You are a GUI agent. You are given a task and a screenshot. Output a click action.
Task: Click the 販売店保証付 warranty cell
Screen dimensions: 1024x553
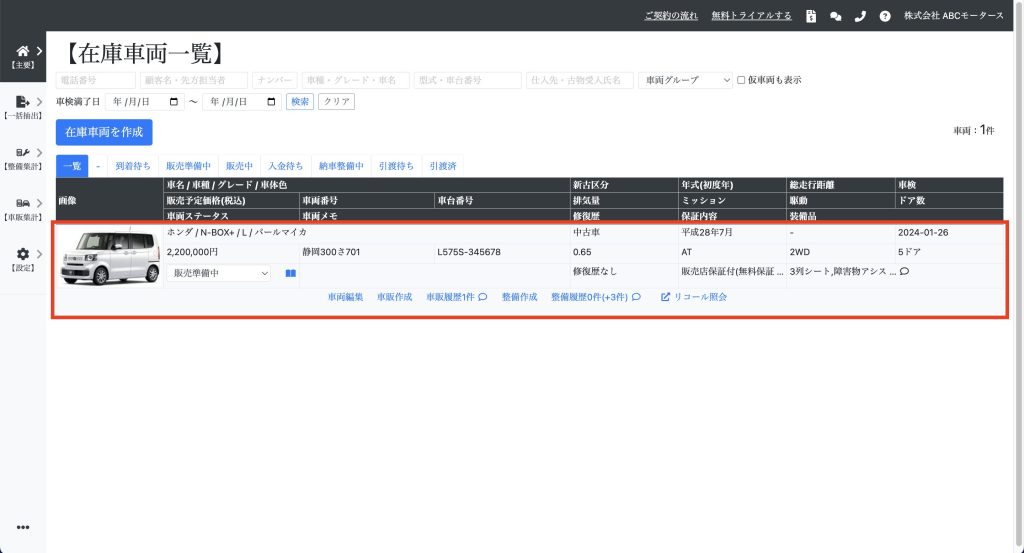732,271
